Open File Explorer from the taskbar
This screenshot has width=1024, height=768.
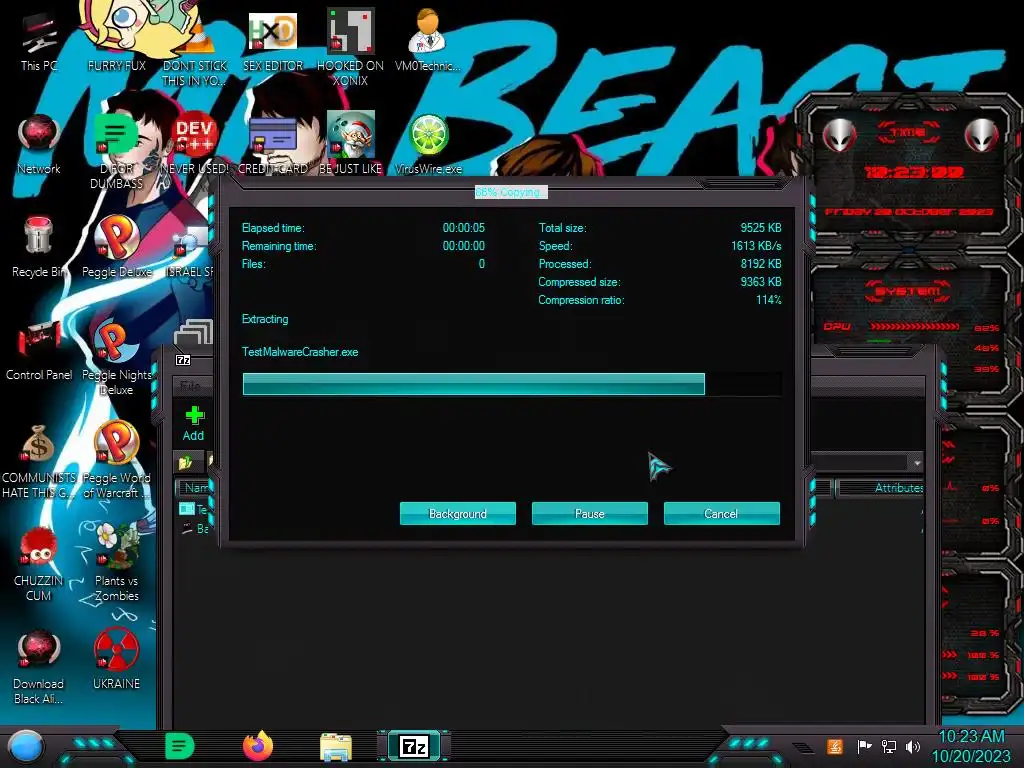click(336, 746)
